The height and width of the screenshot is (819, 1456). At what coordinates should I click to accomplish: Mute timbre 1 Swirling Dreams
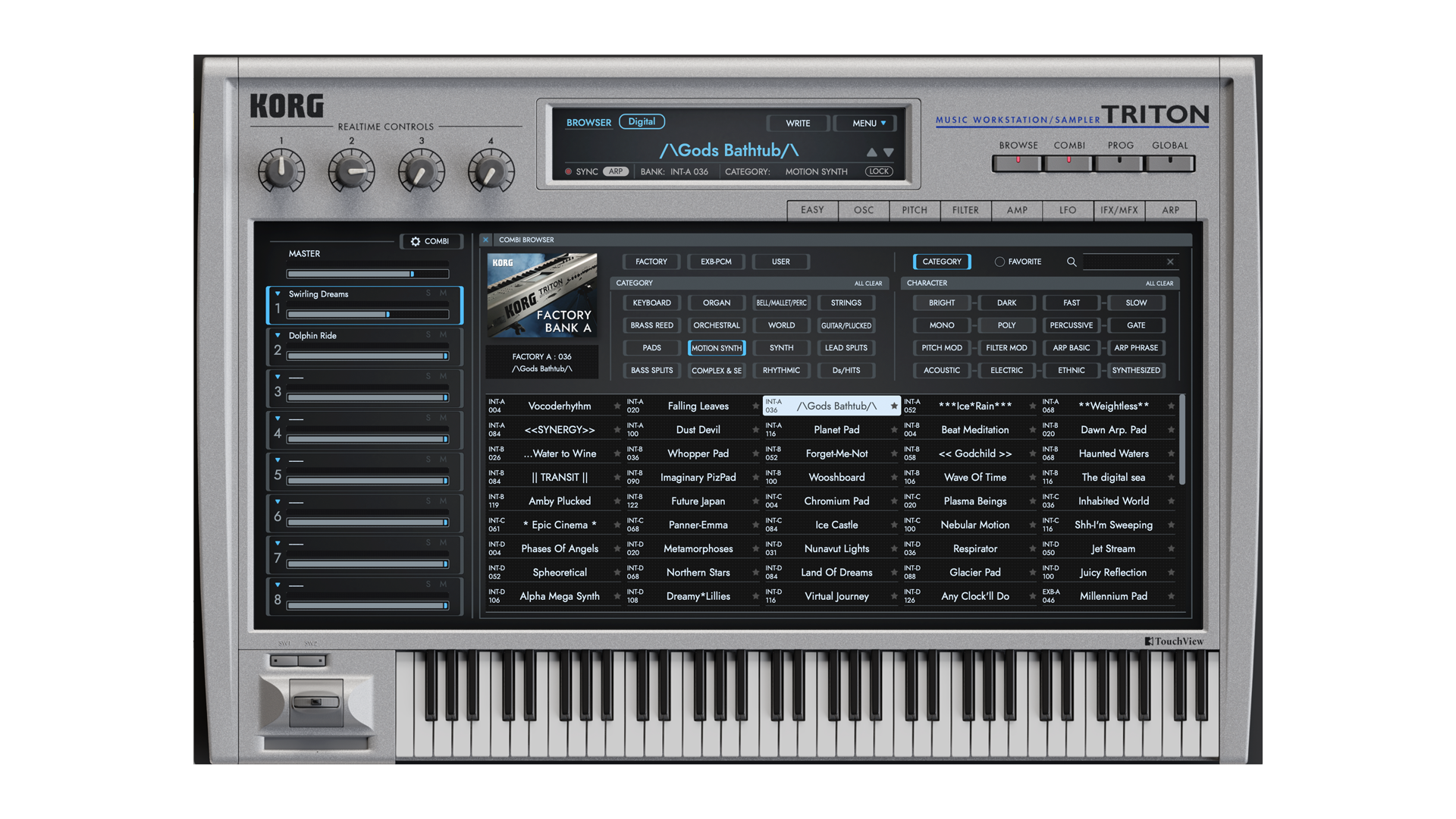click(x=444, y=293)
